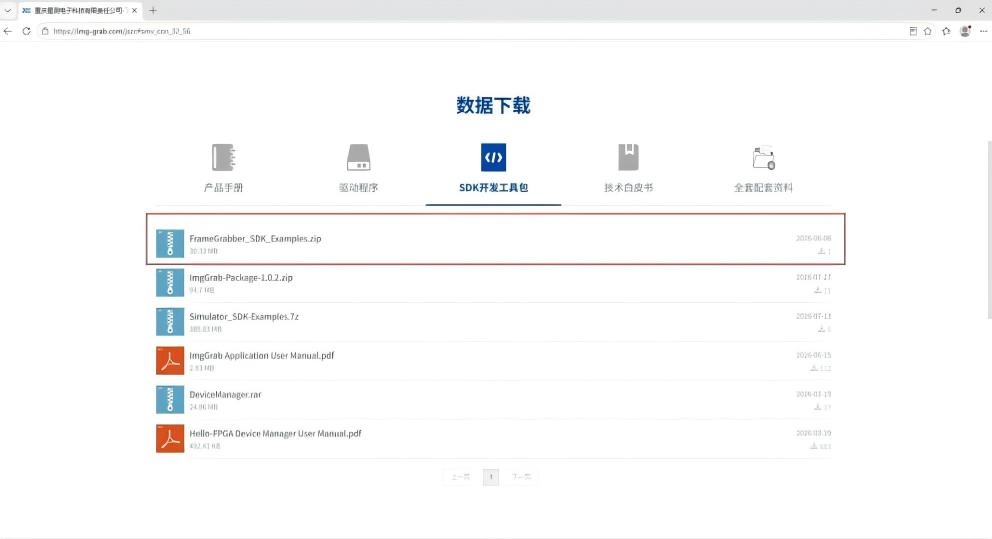Switch to the 产品手册 tab label
This screenshot has width=992, height=539.
coord(223,187)
